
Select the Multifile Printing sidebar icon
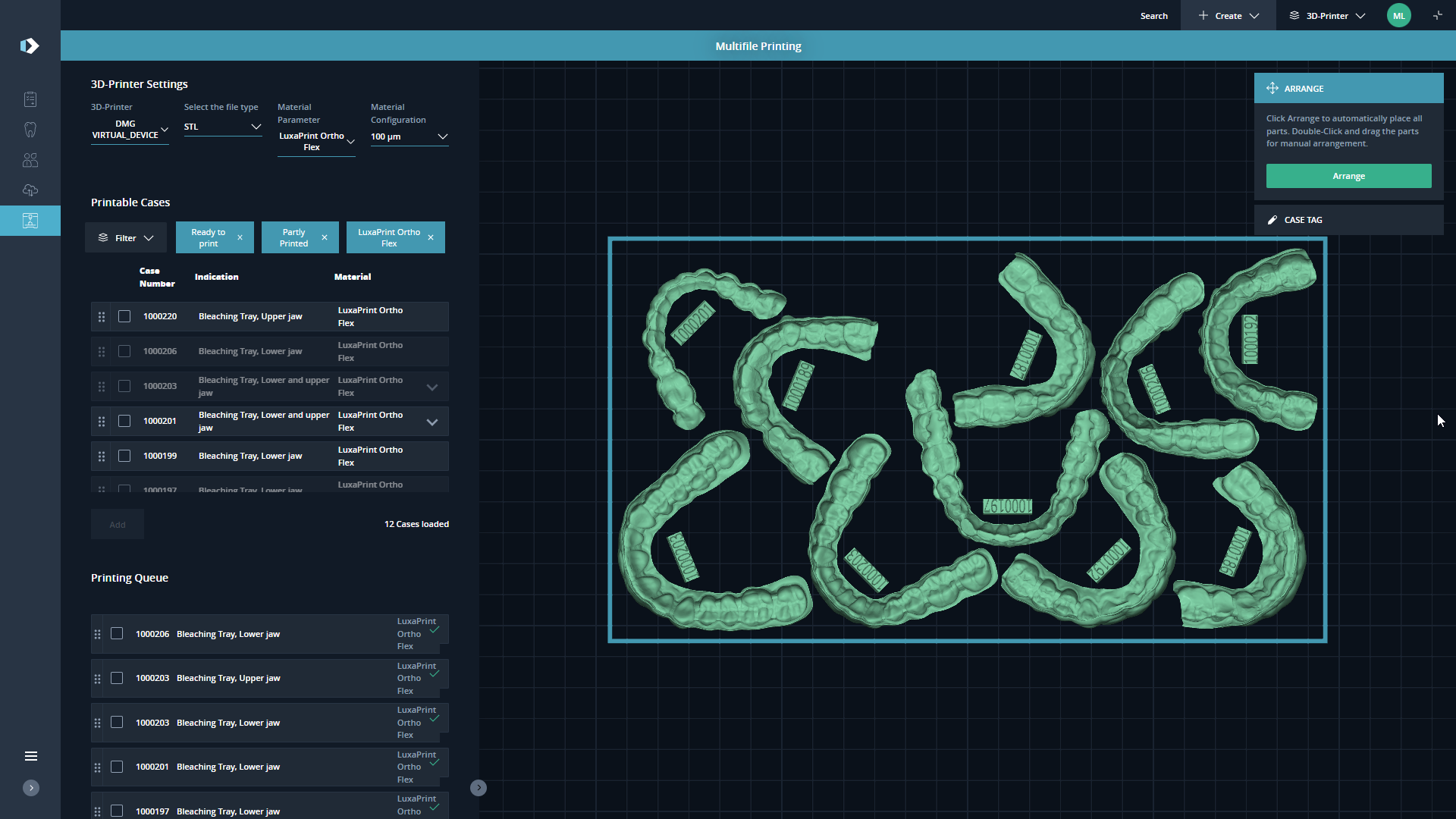pyautogui.click(x=30, y=221)
